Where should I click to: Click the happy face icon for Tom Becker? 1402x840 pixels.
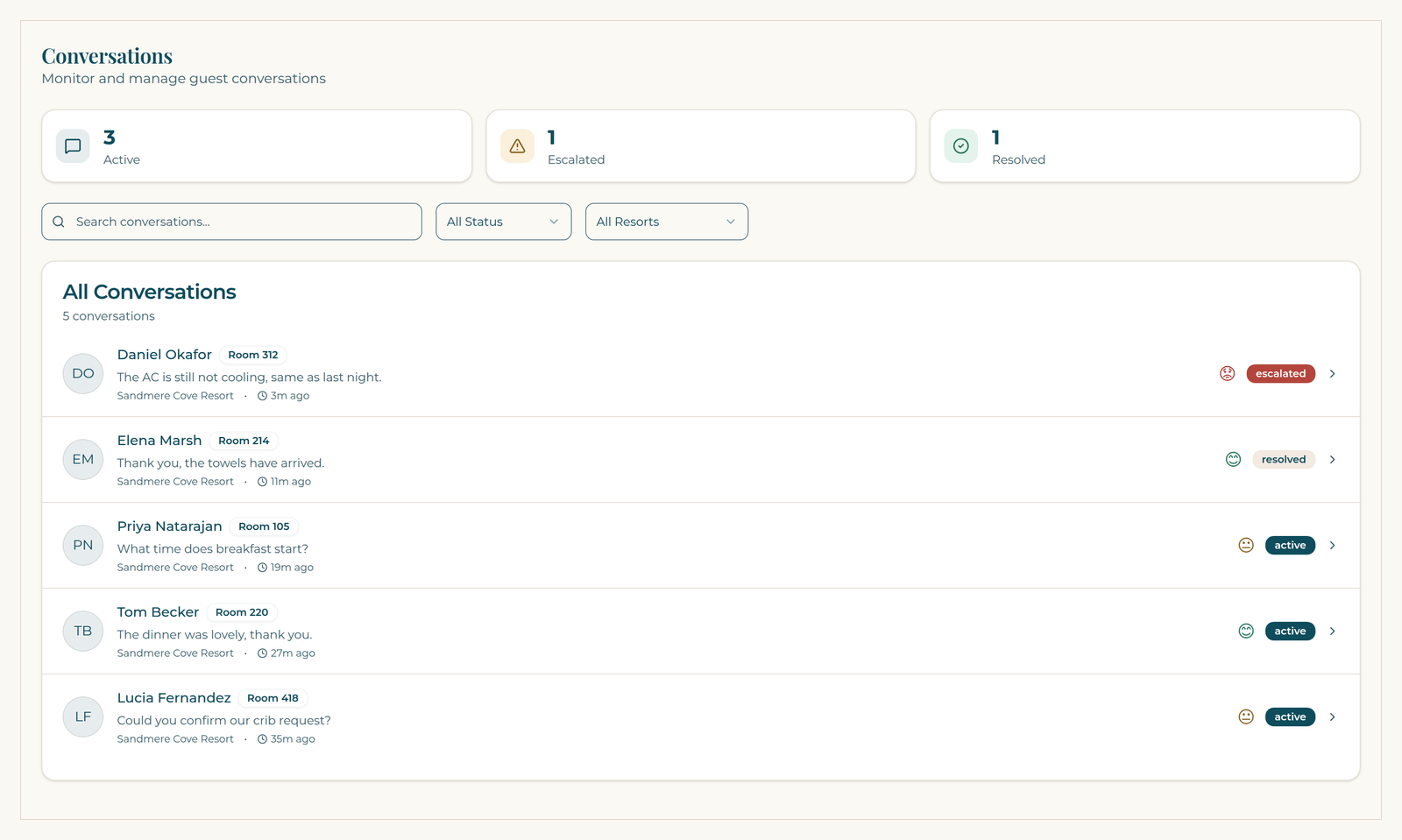[x=1246, y=631]
